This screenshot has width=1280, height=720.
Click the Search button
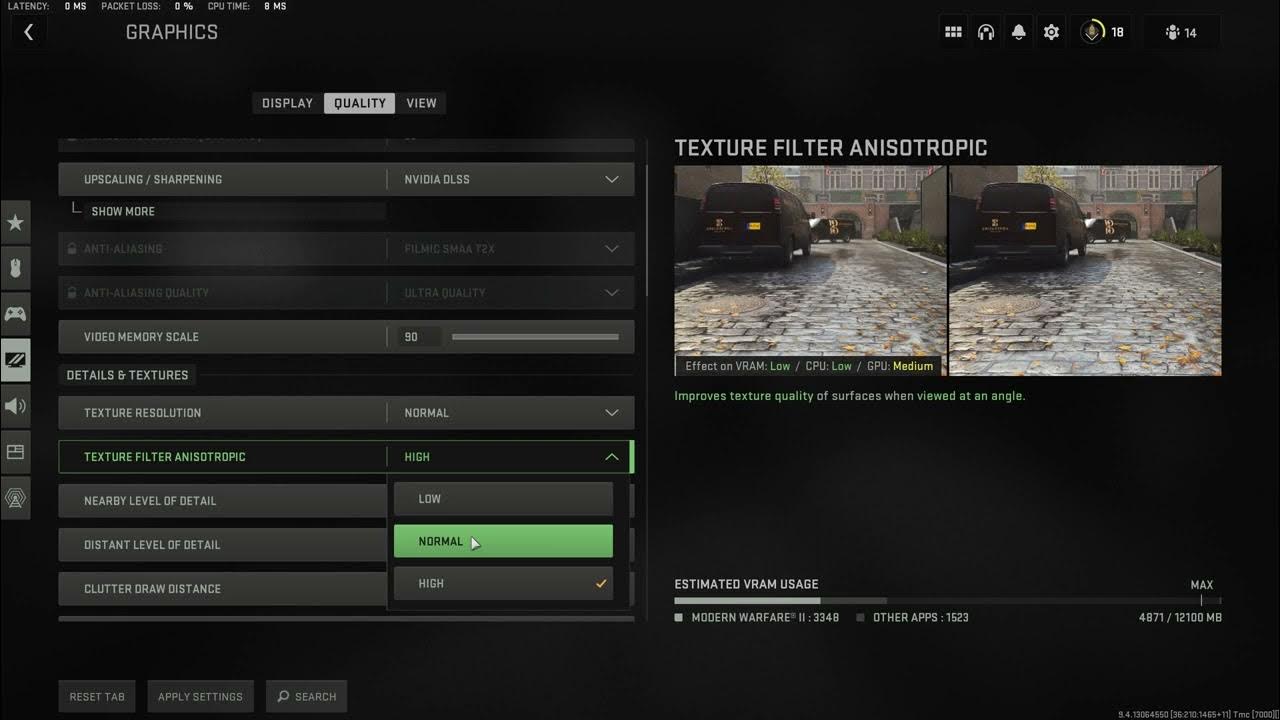306,697
